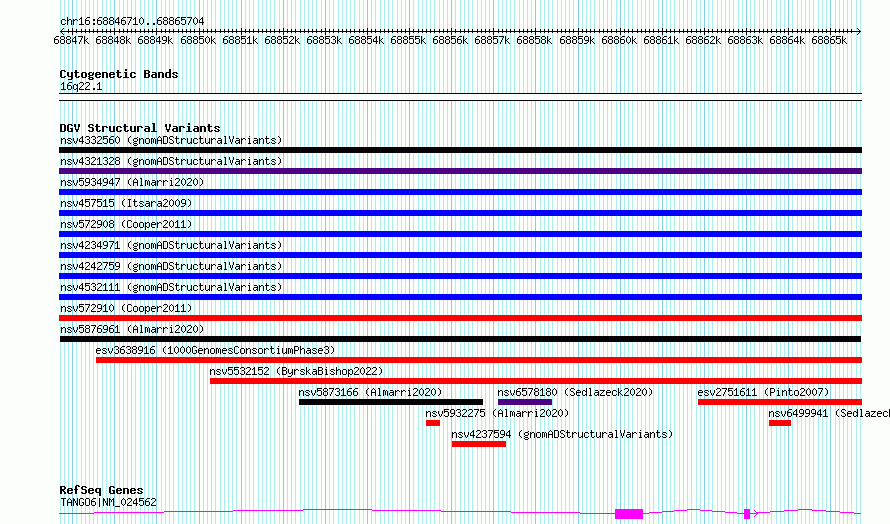
Task: Select the red nsv4237594 variant bar
Action: 479,444
